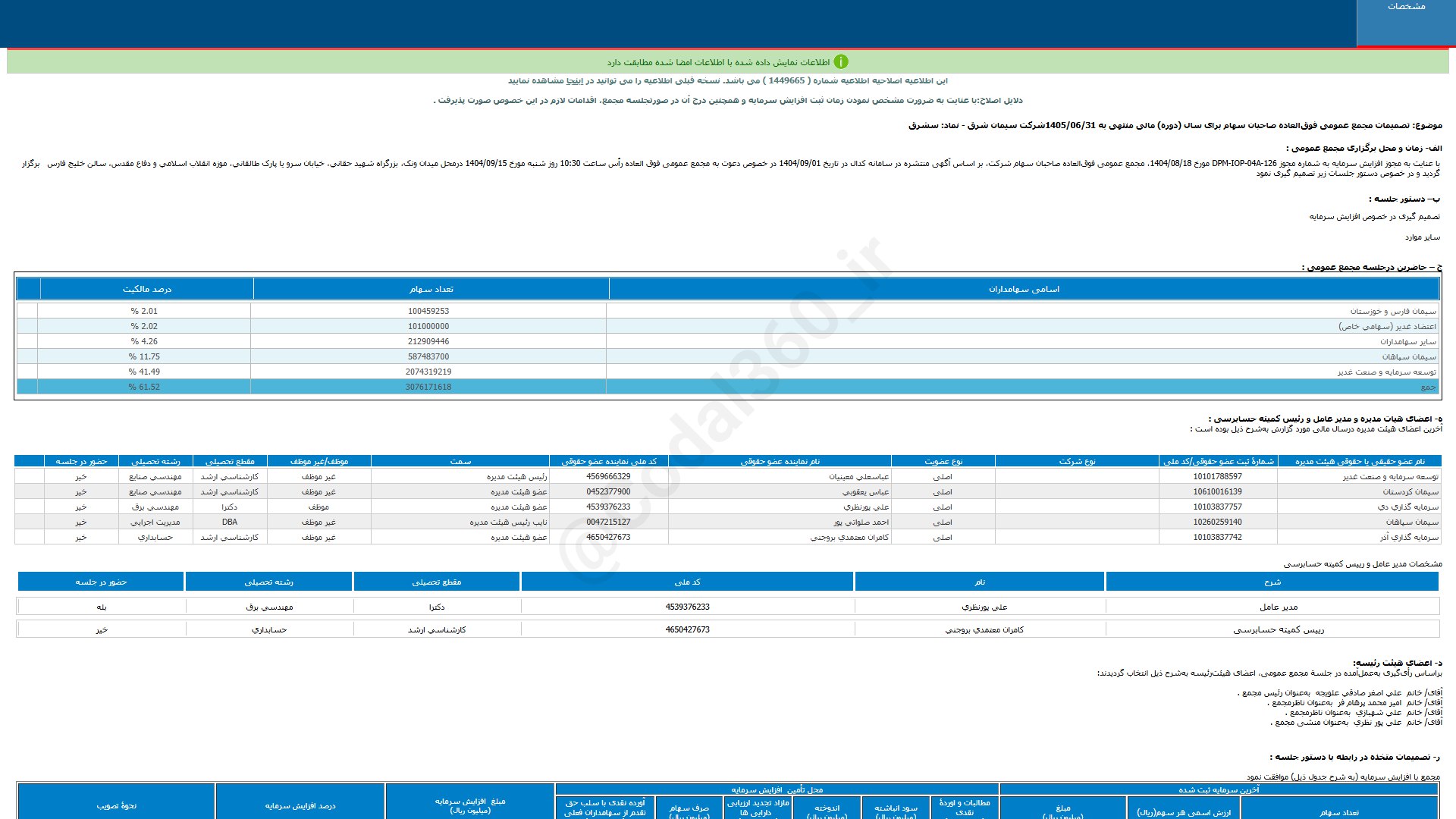Click the شرح header in CEO table
The height and width of the screenshot is (819, 1456).
click(x=1272, y=582)
